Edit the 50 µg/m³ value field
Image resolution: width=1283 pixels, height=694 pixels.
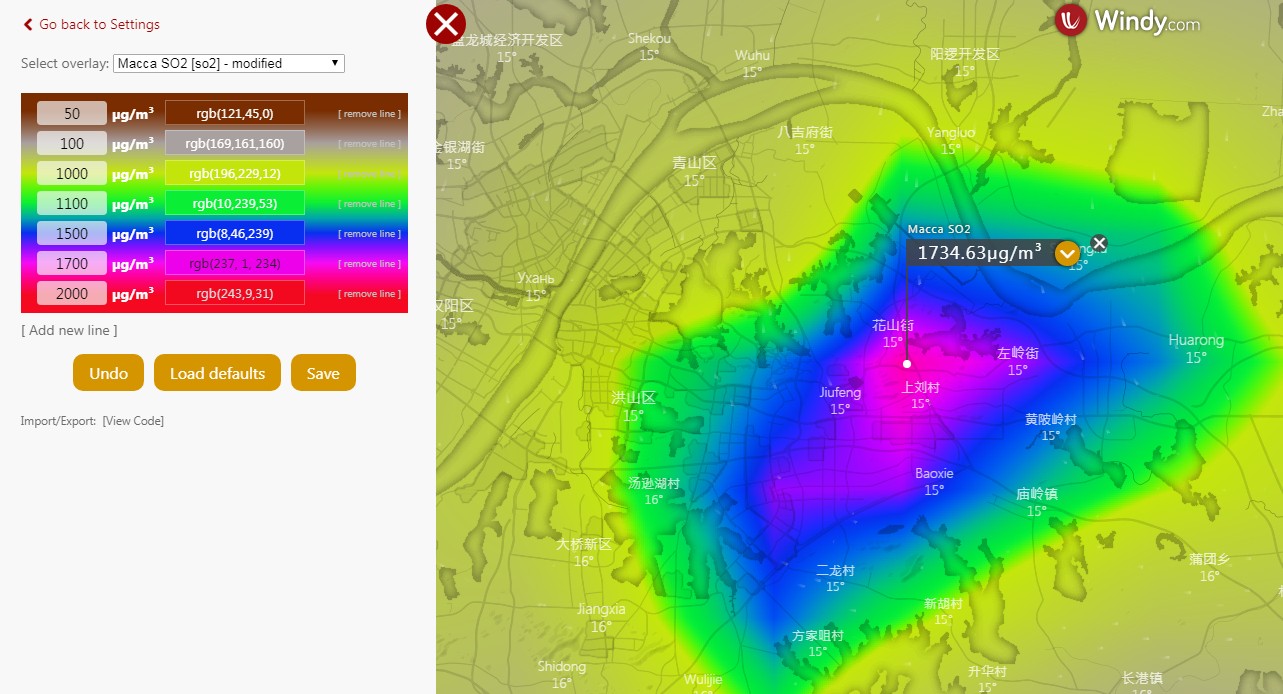click(x=72, y=113)
